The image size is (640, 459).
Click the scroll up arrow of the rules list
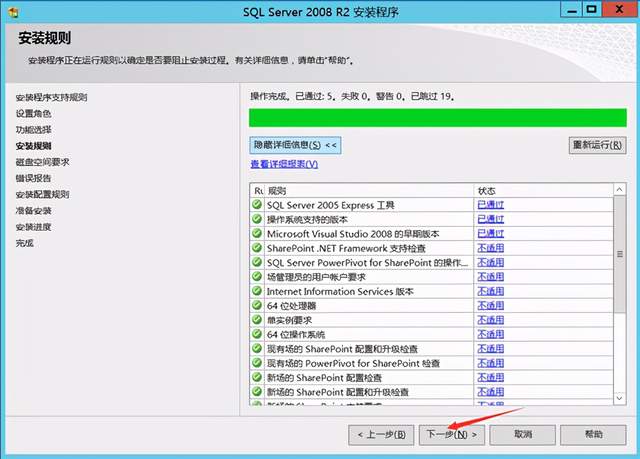tap(619, 189)
